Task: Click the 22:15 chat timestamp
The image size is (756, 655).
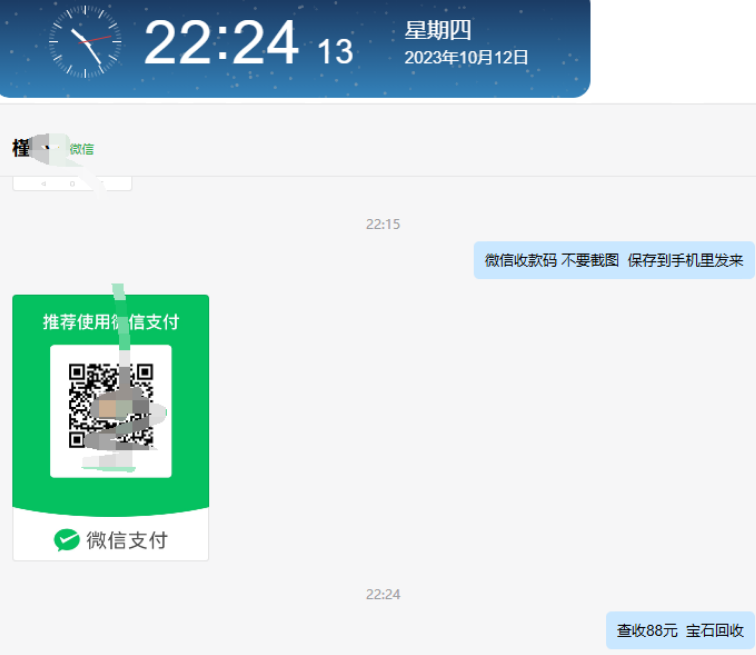Action: 383,224
